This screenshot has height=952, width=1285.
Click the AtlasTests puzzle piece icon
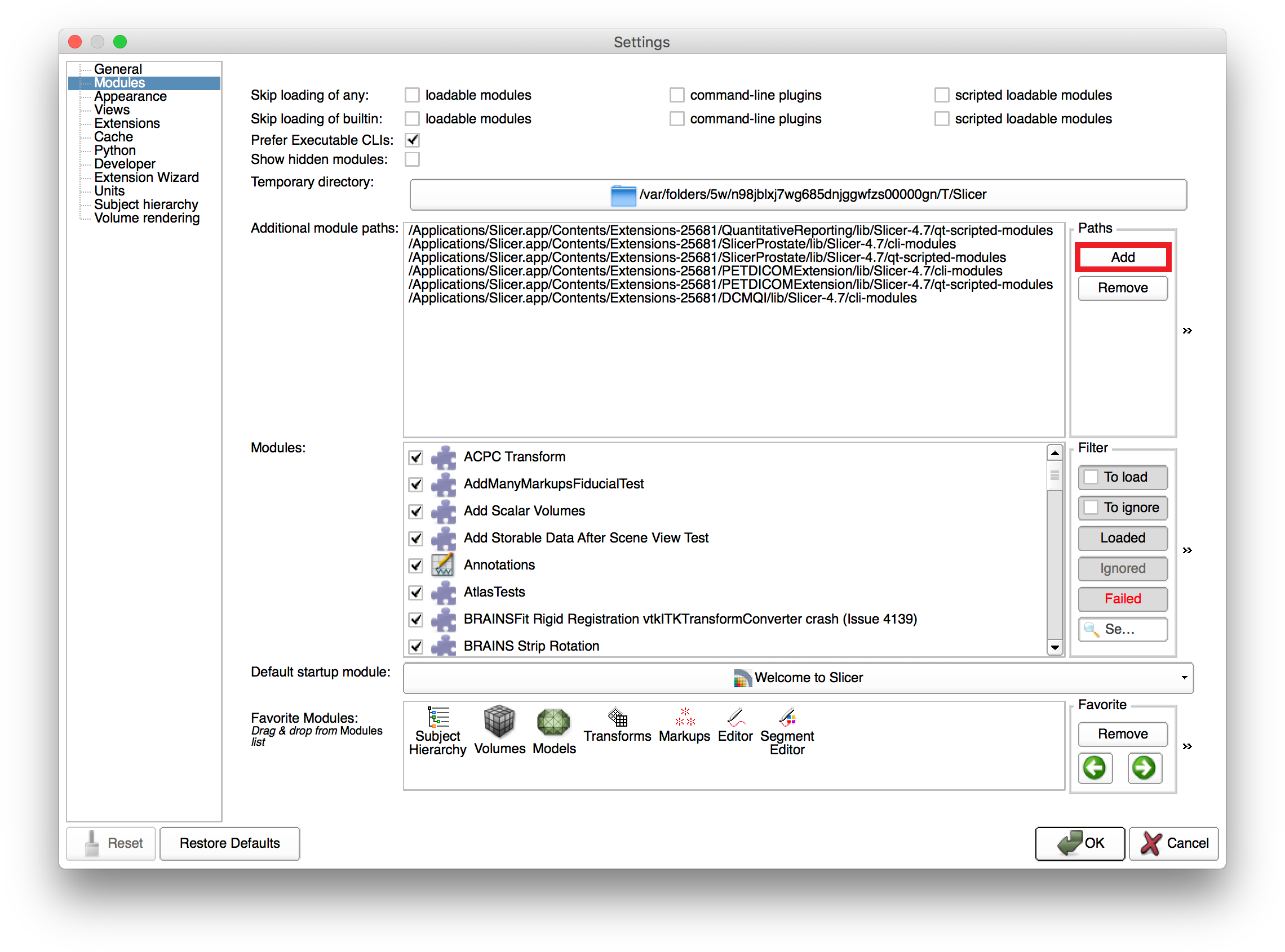(x=444, y=593)
